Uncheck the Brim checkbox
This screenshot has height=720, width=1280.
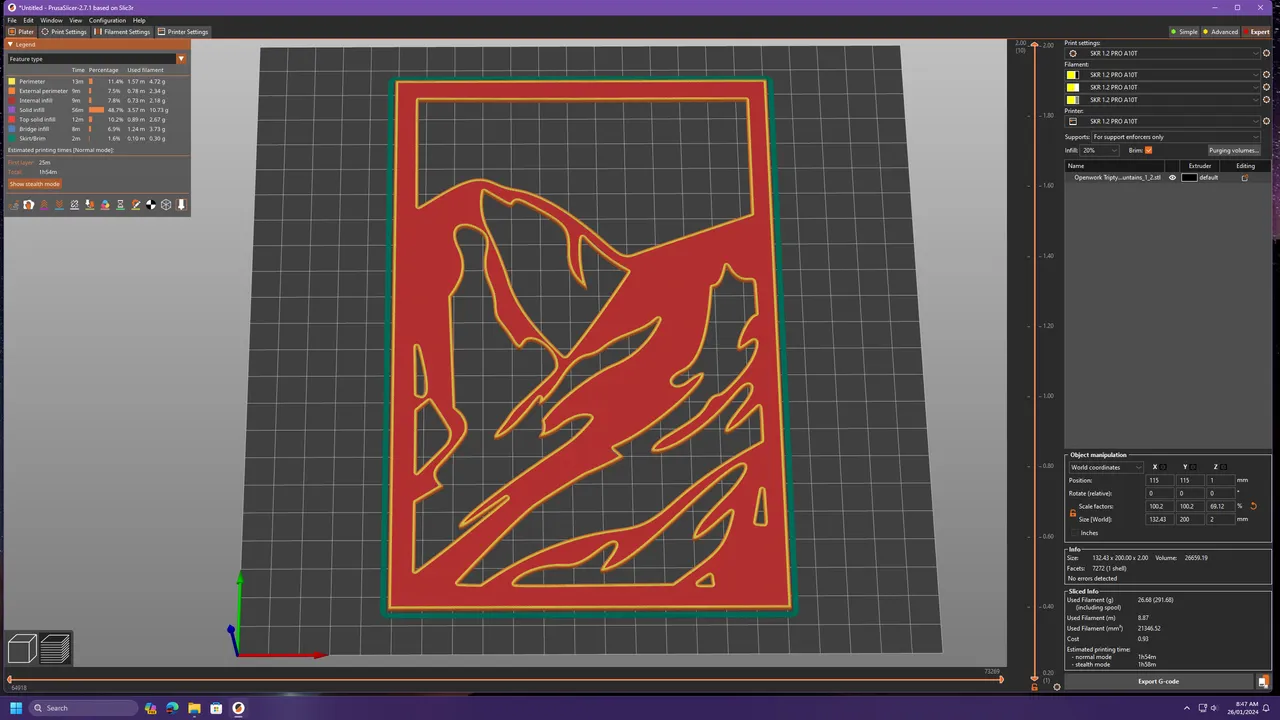pos(1148,150)
